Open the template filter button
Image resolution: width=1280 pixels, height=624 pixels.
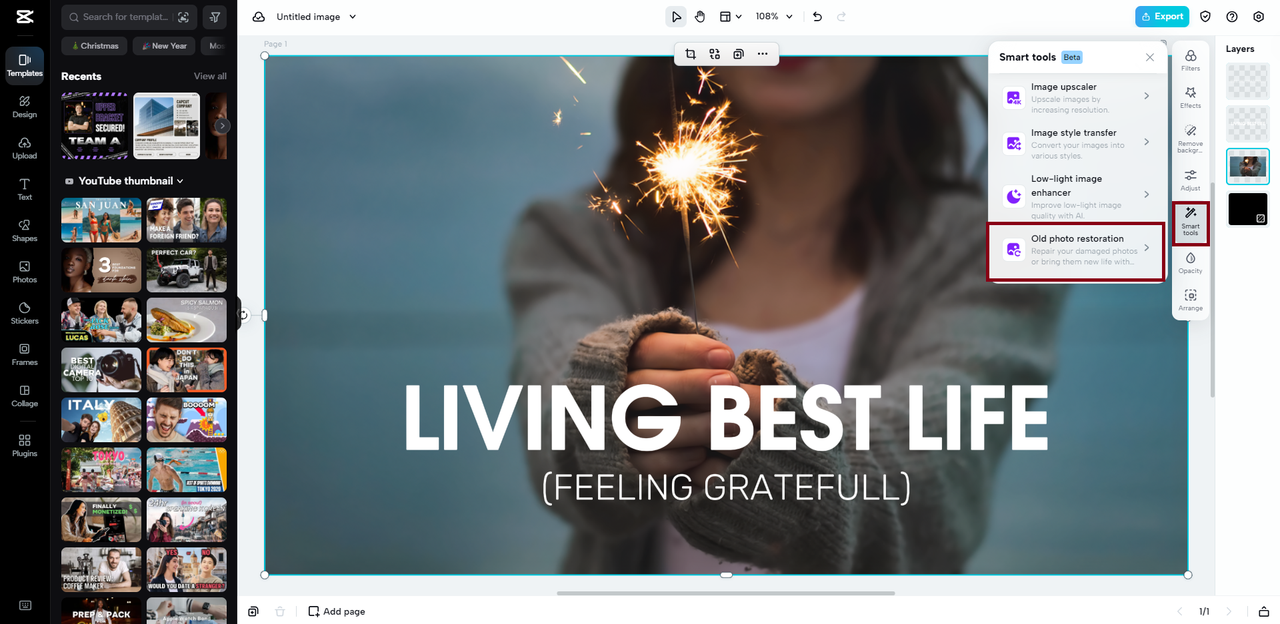tap(214, 17)
